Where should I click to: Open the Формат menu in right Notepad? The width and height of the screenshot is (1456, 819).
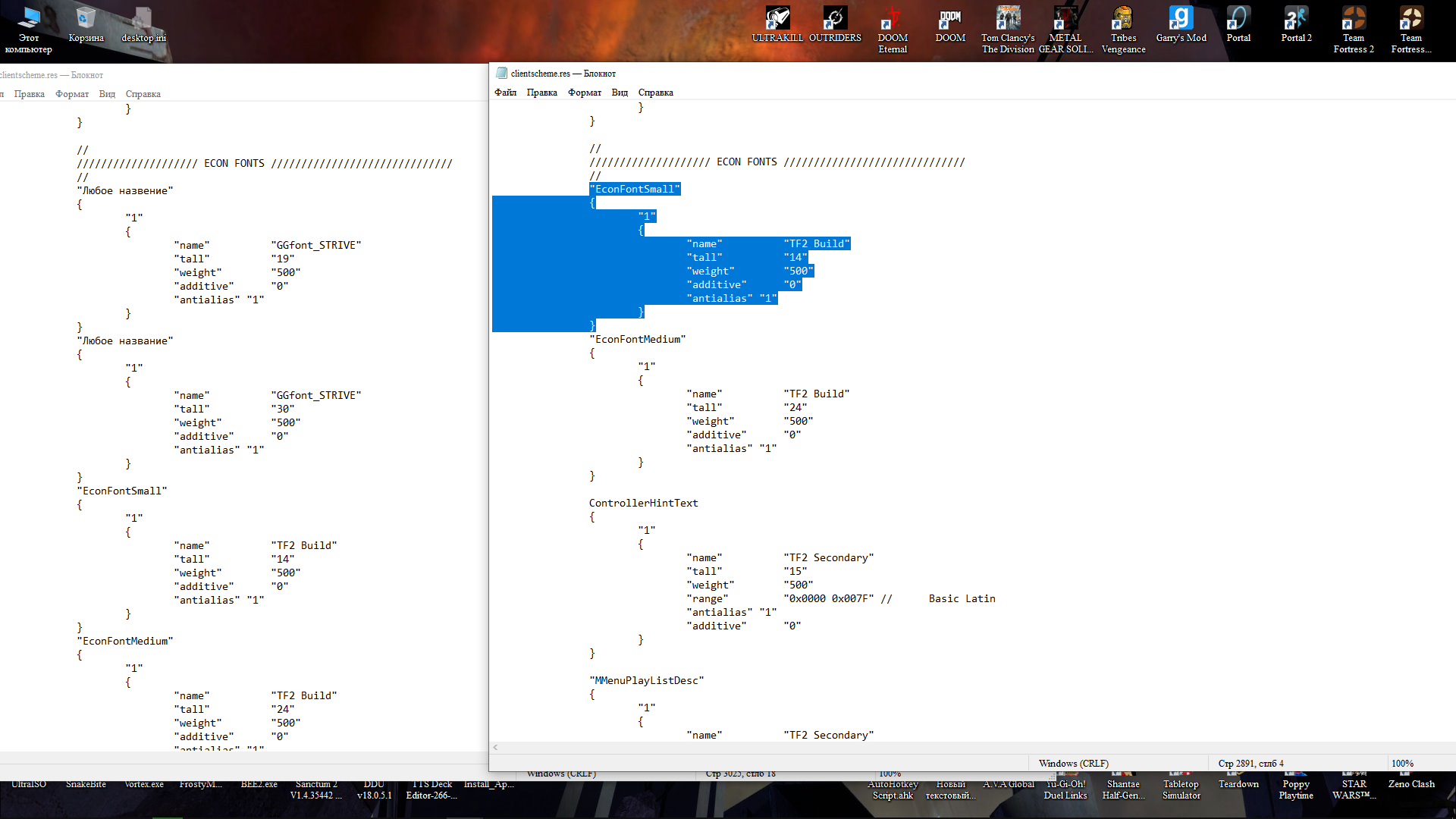pyautogui.click(x=584, y=93)
